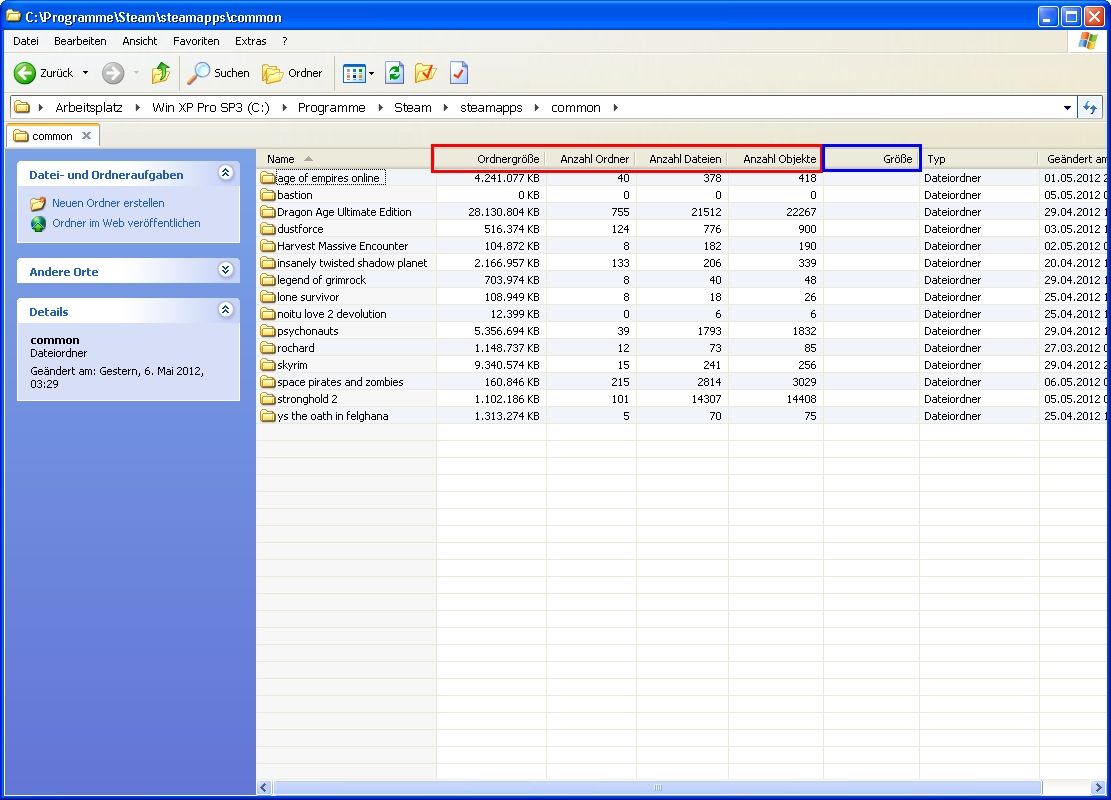Select ys the oath in felghana name

(332, 416)
